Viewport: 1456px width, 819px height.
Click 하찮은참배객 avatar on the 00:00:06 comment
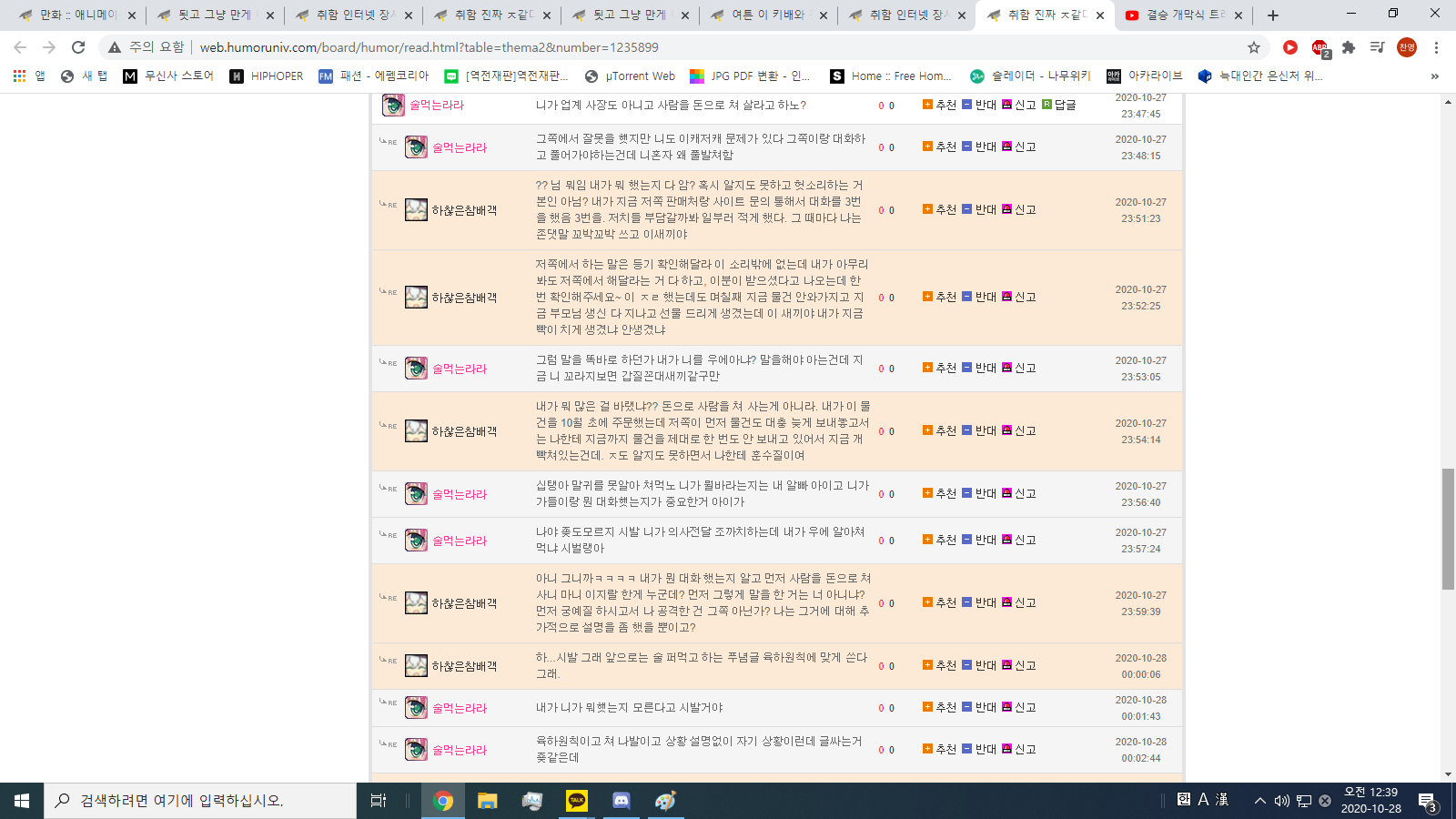(416, 665)
